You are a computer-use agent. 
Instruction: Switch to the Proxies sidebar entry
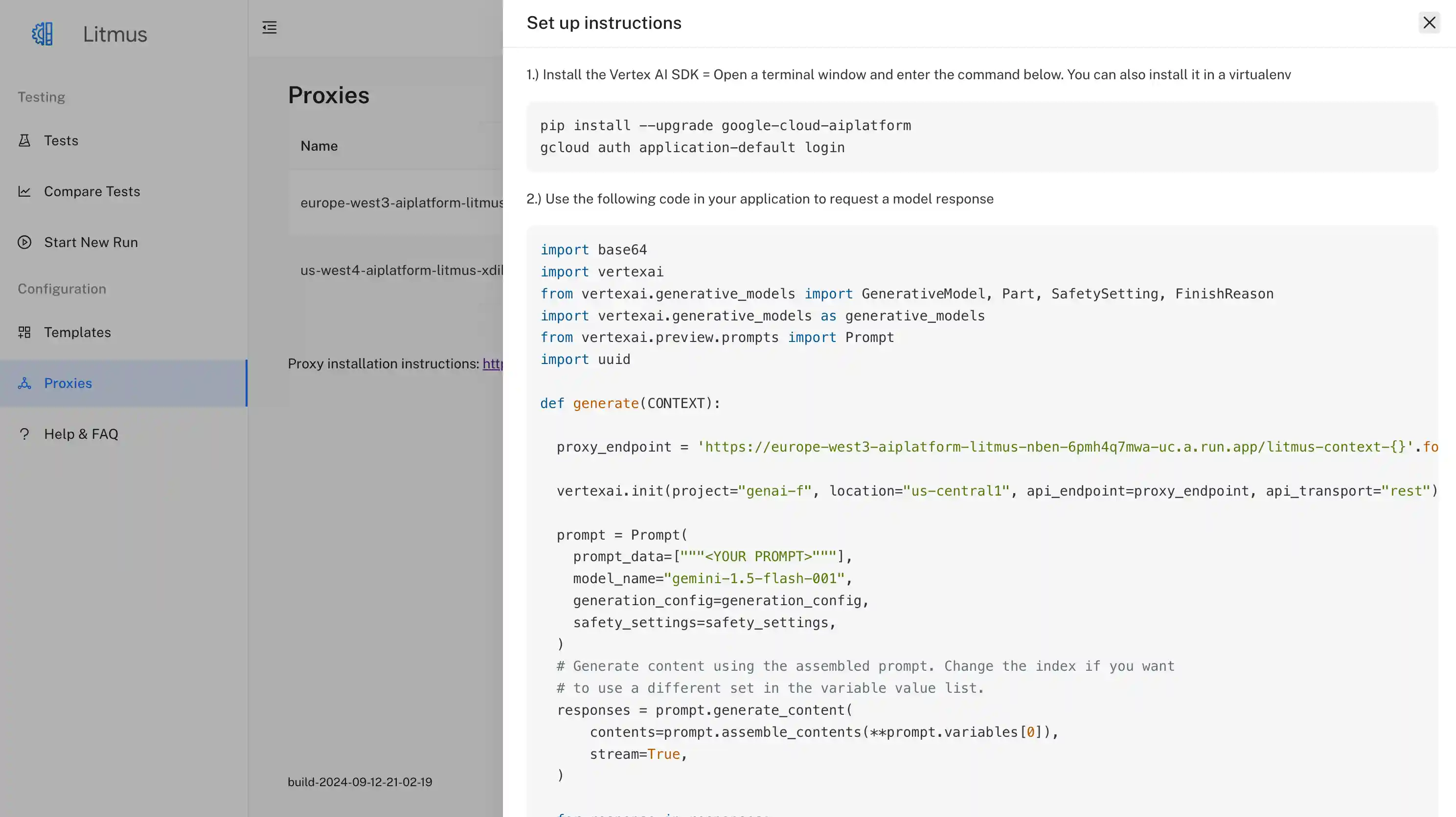click(x=67, y=383)
